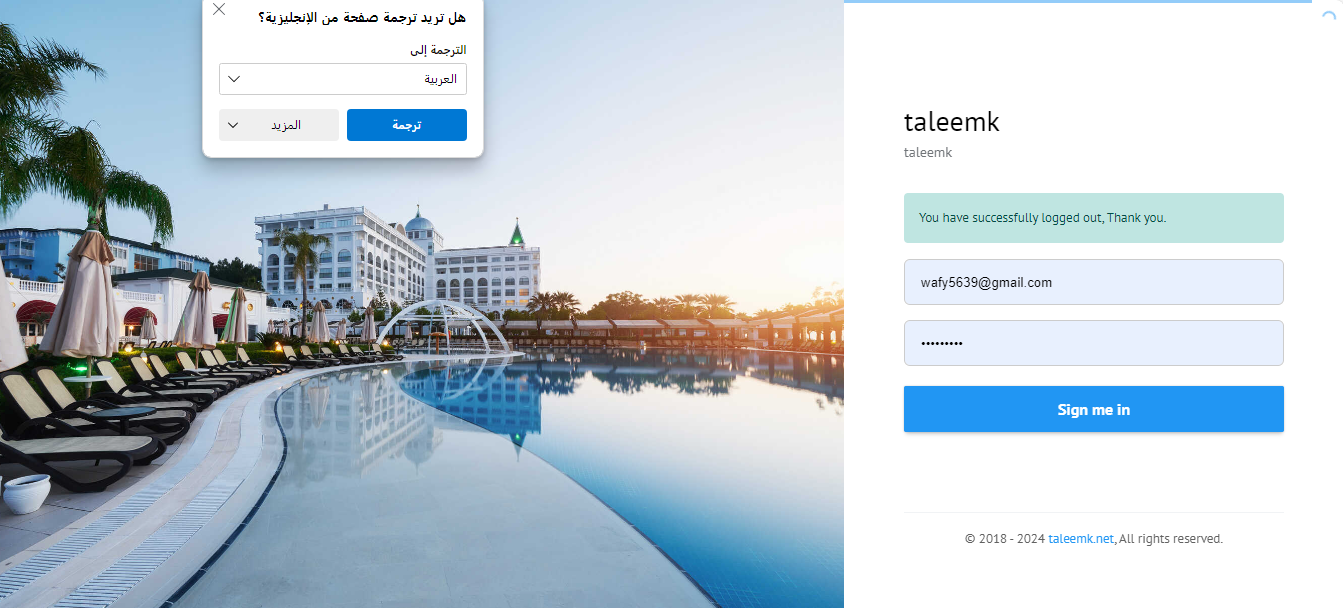1343x608 pixels.
Task: Open the العربية target language dropdown
Action: pos(343,79)
